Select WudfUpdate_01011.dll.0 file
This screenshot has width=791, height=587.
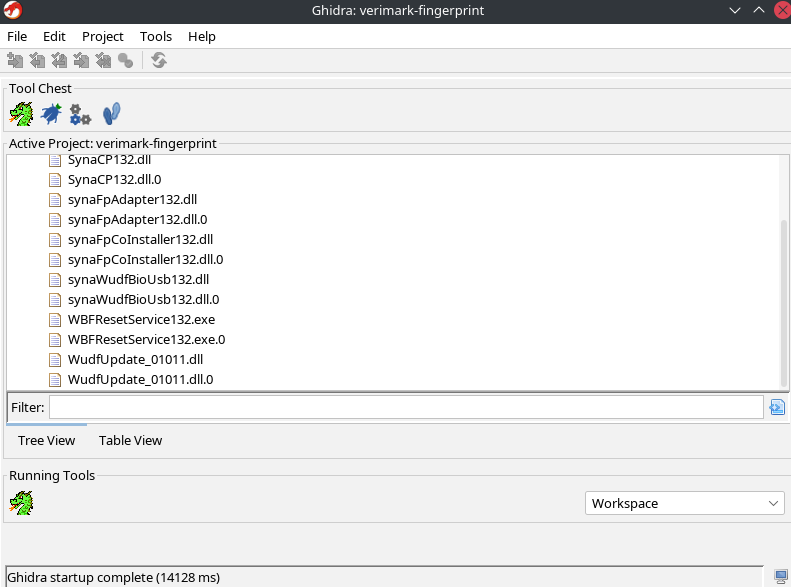click(140, 379)
